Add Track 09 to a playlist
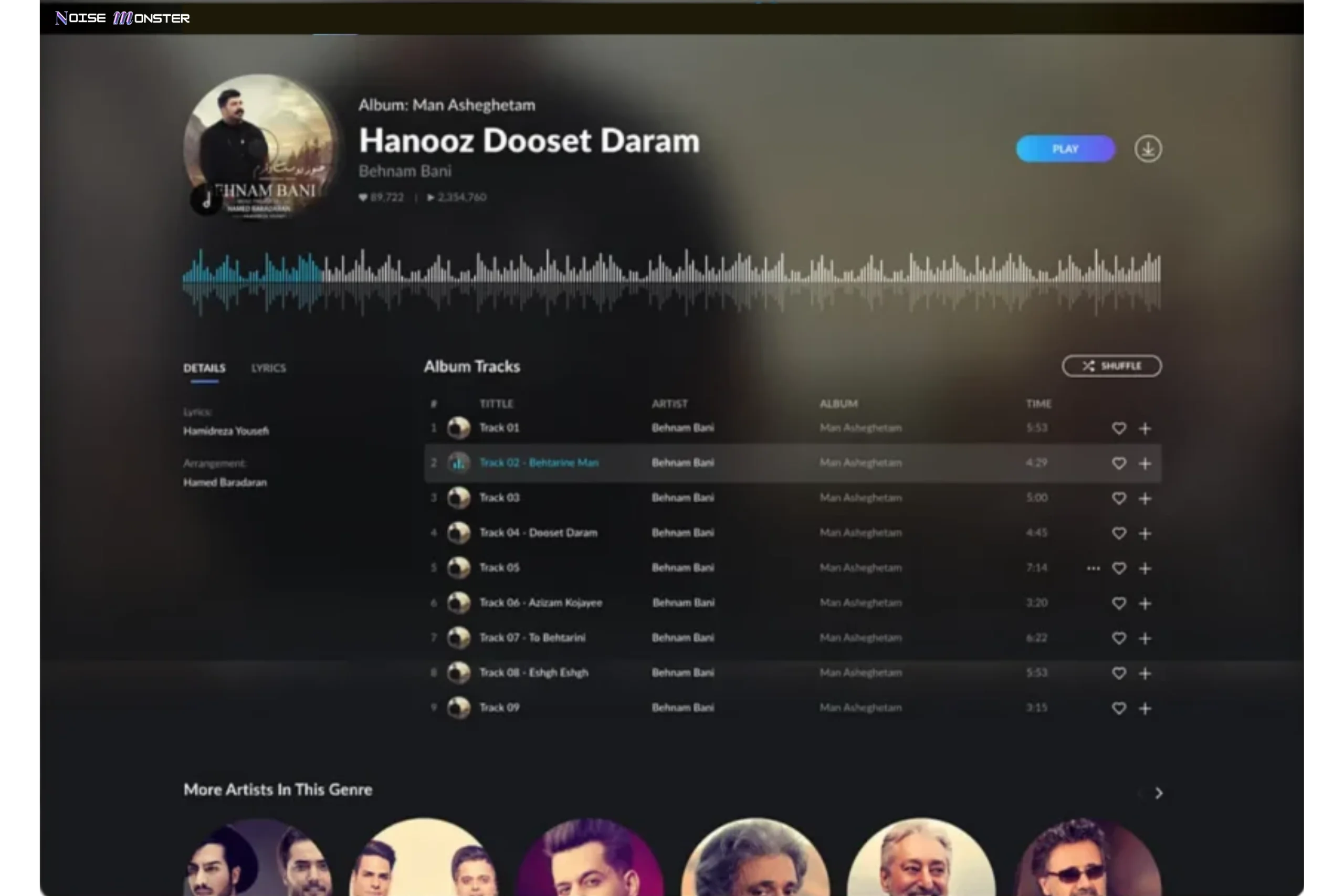1344x896 pixels. (1145, 708)
